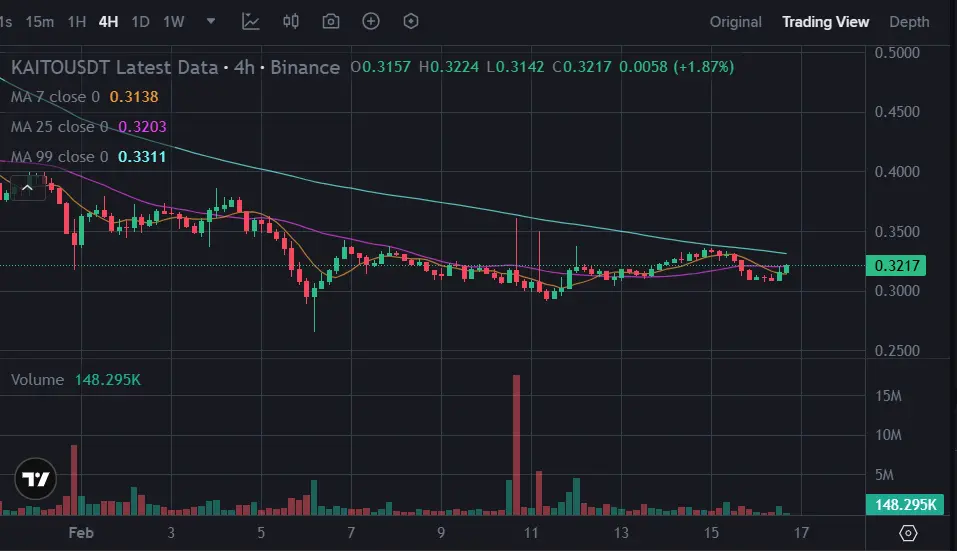Click the volume value label 148.295K

[x=905, y=505]
